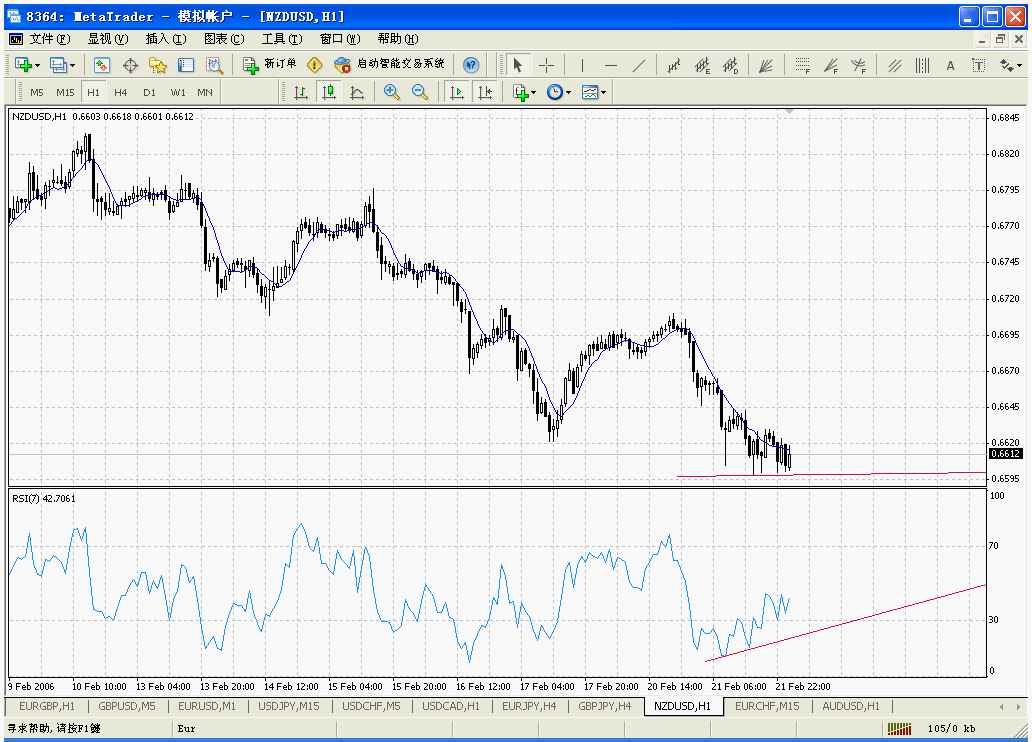Select the M15 timeframe

point(65,92)
